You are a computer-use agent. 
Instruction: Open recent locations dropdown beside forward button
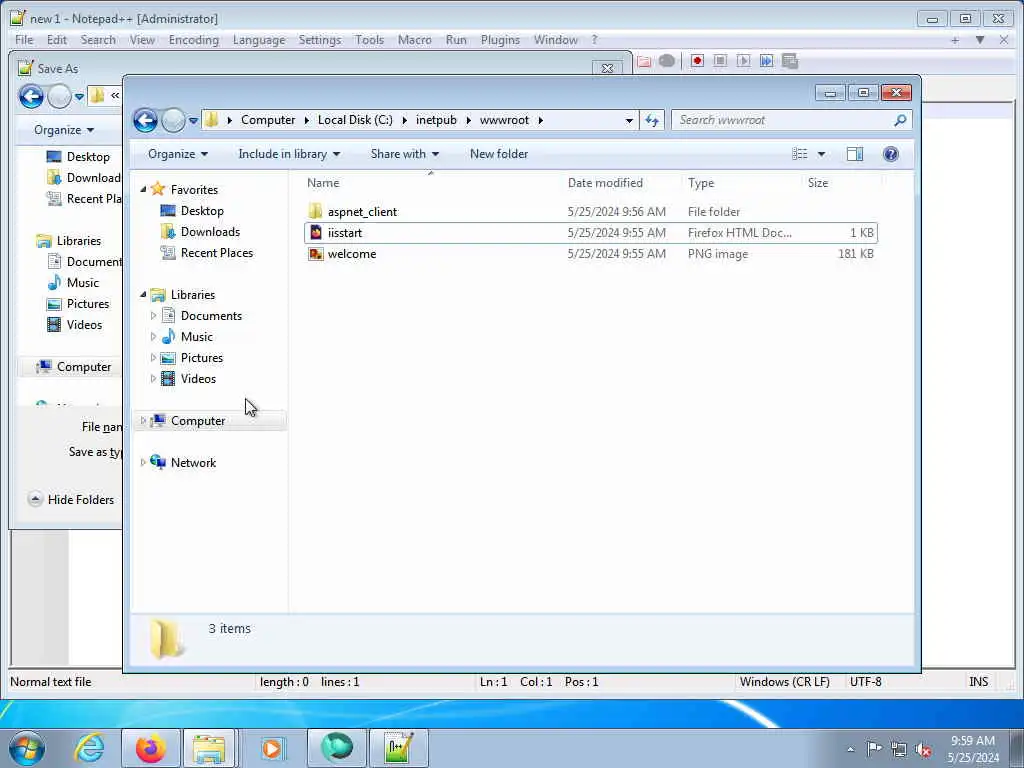tap(193, 121)
